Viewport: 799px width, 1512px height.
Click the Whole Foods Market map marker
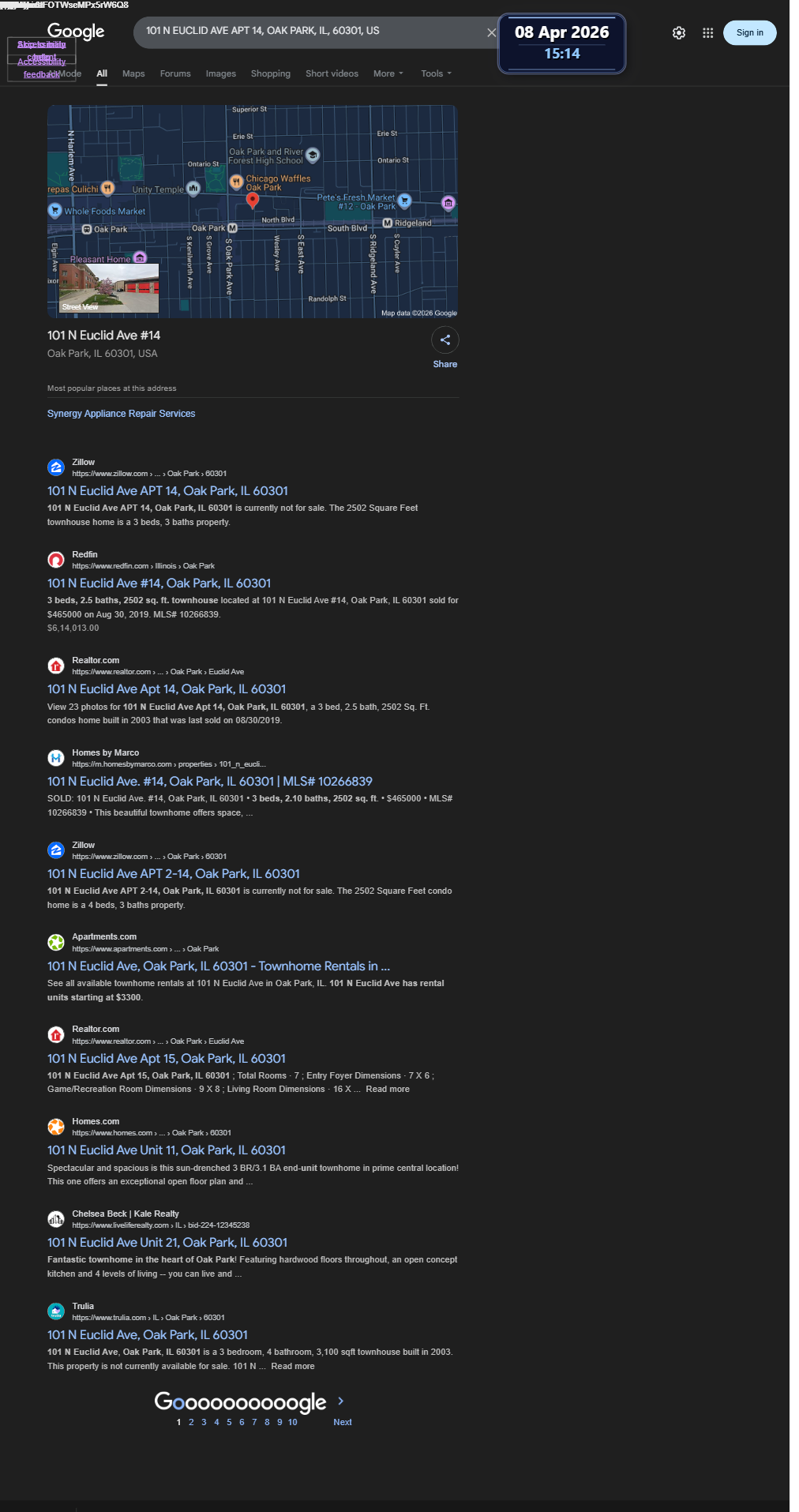[x=54, y=211]
